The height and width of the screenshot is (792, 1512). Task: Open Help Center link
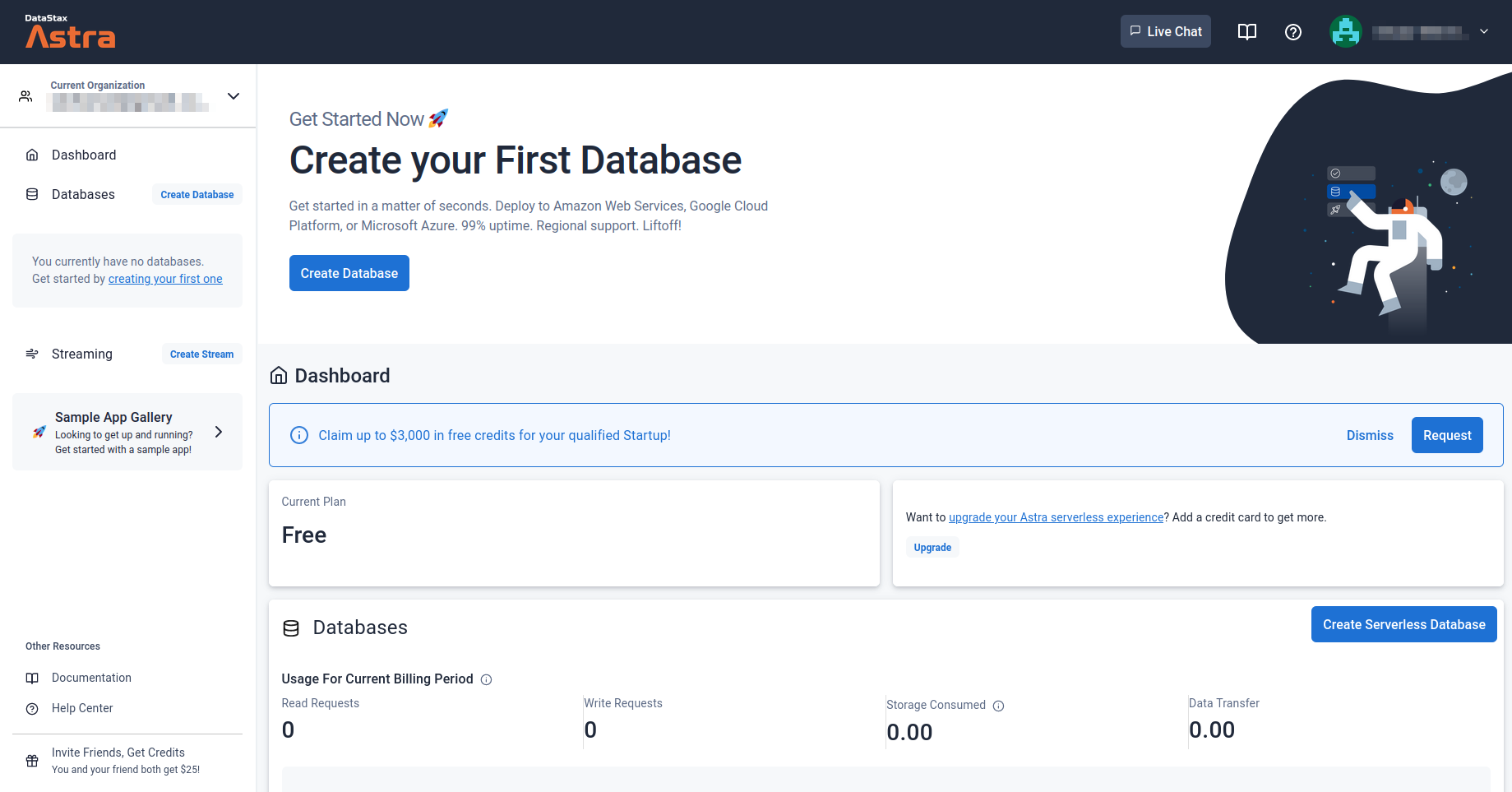tap(82, 708)
